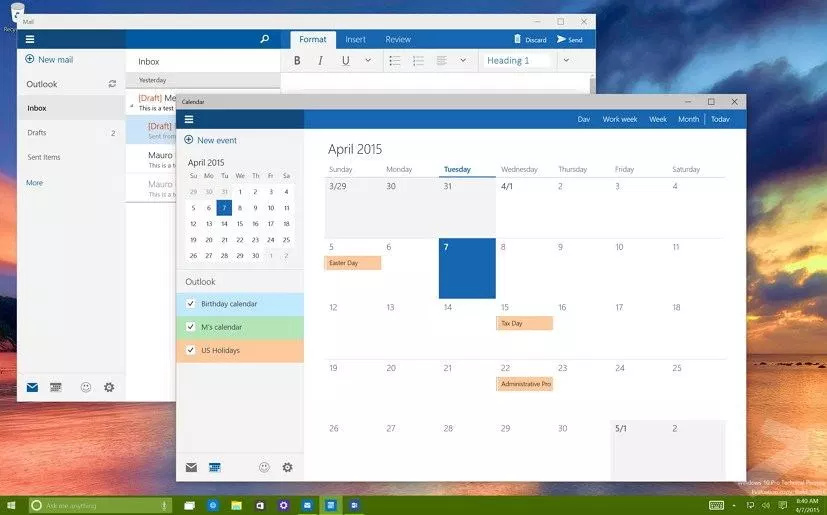Open settings gear in Calendar window
This screenshot has height=515, width=827.
287,467
